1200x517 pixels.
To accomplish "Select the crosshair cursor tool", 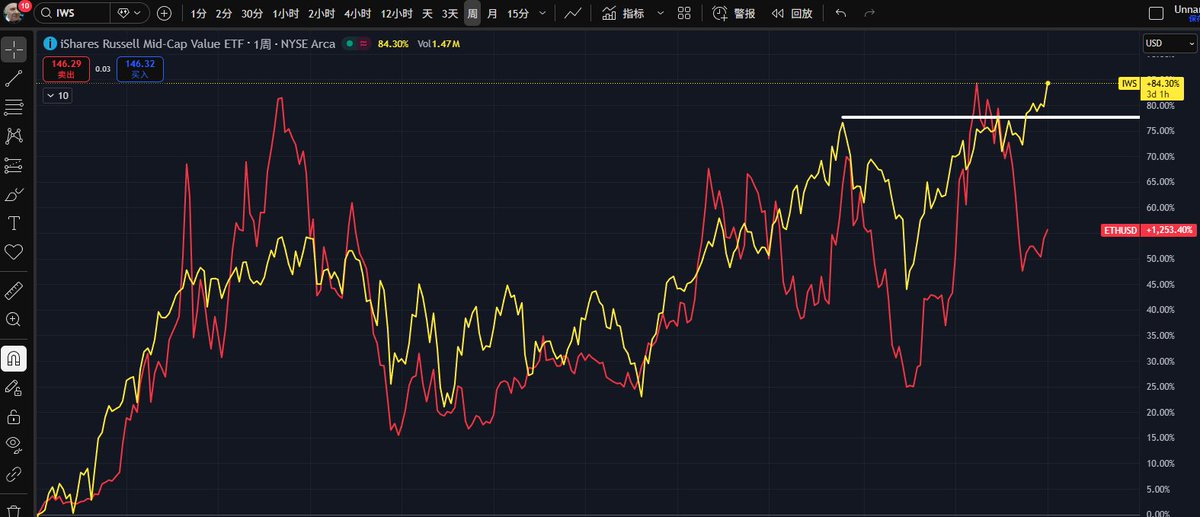I will [14, 49].
